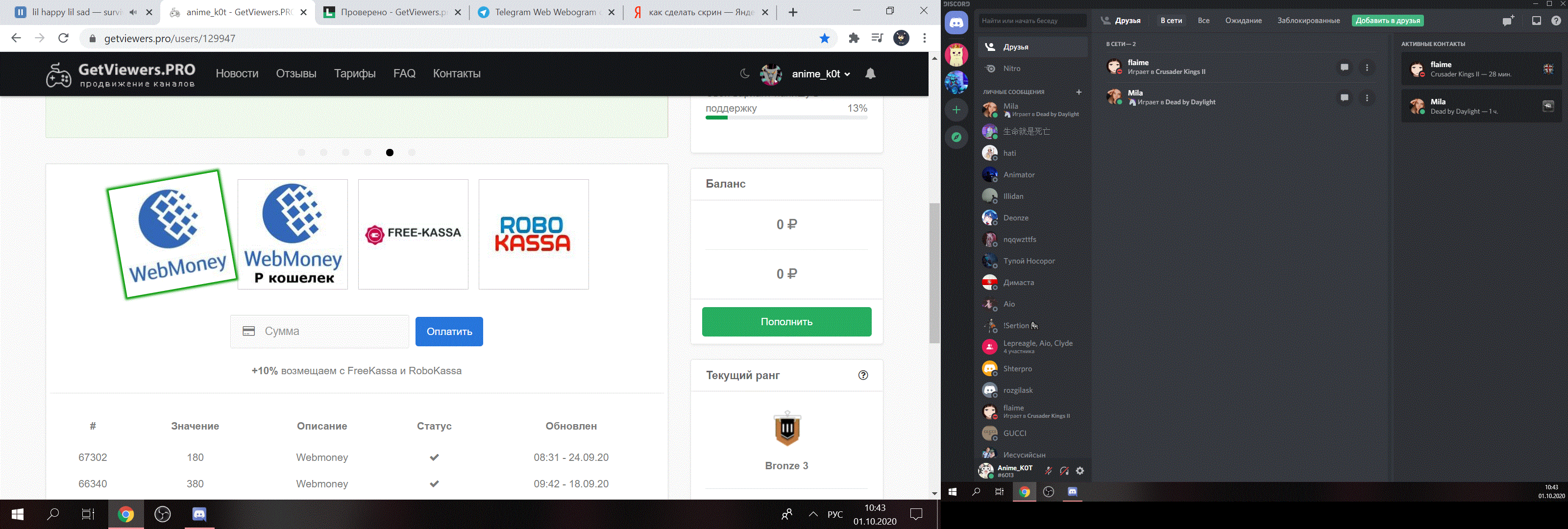Select the fourth carousel dot
This screenshot has height=529, width=1568.
367,153
